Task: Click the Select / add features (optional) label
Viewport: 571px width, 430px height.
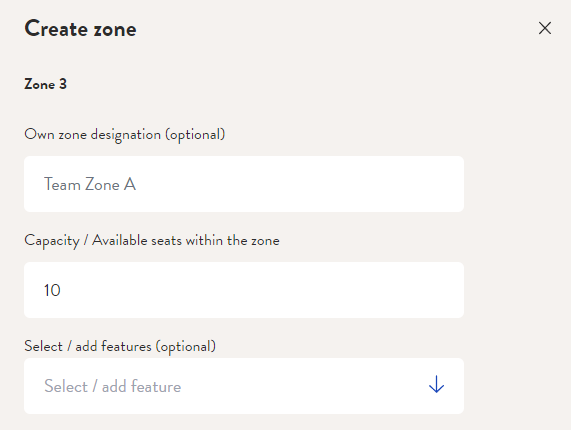Action: click(120, 346)
